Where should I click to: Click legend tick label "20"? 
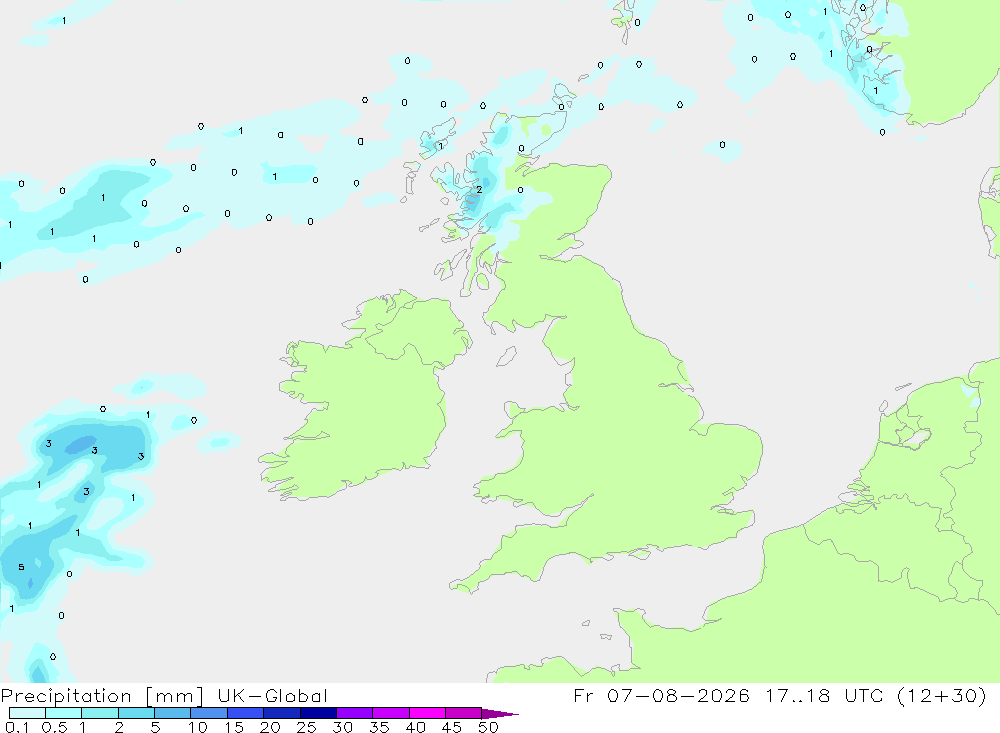click(270, 727)
